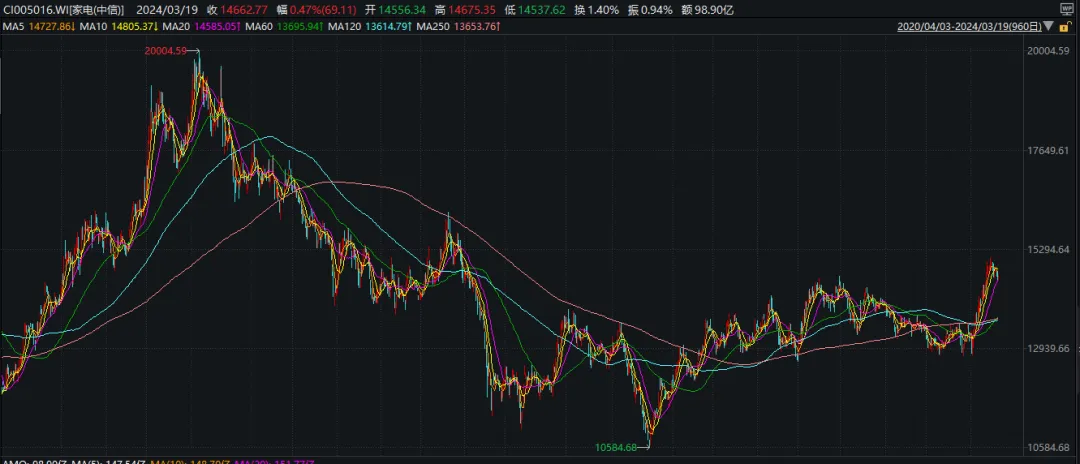Click the date 2024/03/19 in header
Screen dimensions: 1080x464
(166, 10)
